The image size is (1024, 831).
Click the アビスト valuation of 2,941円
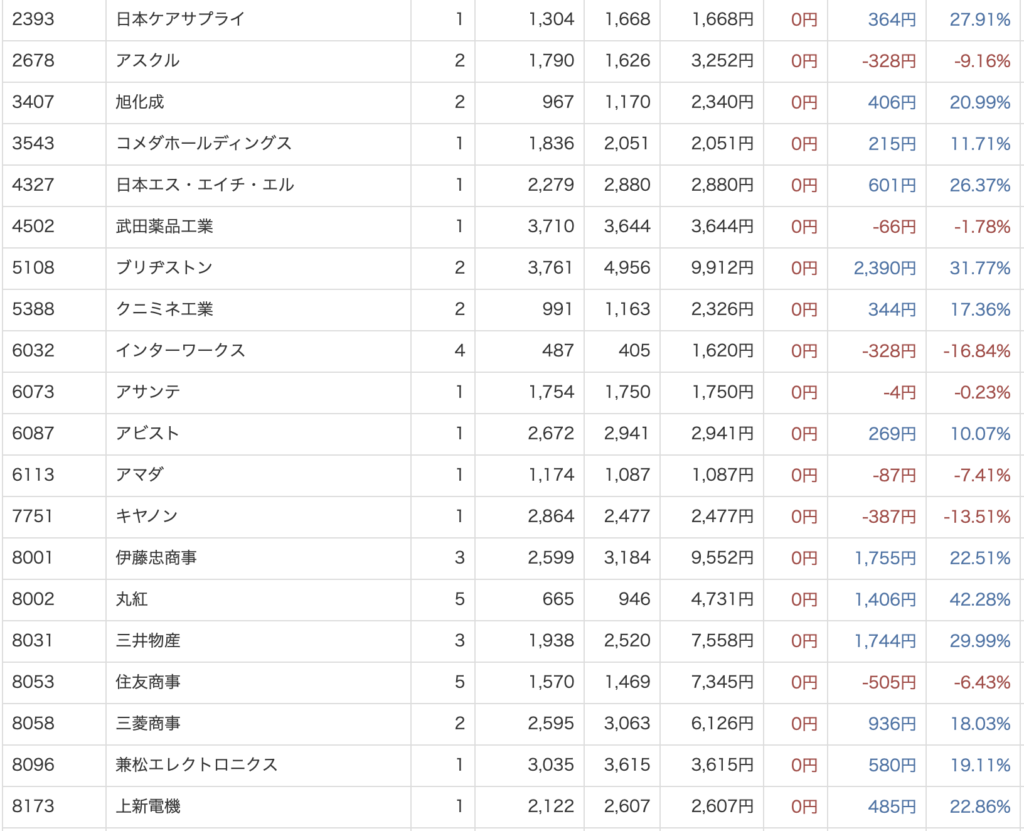point(722,433)
